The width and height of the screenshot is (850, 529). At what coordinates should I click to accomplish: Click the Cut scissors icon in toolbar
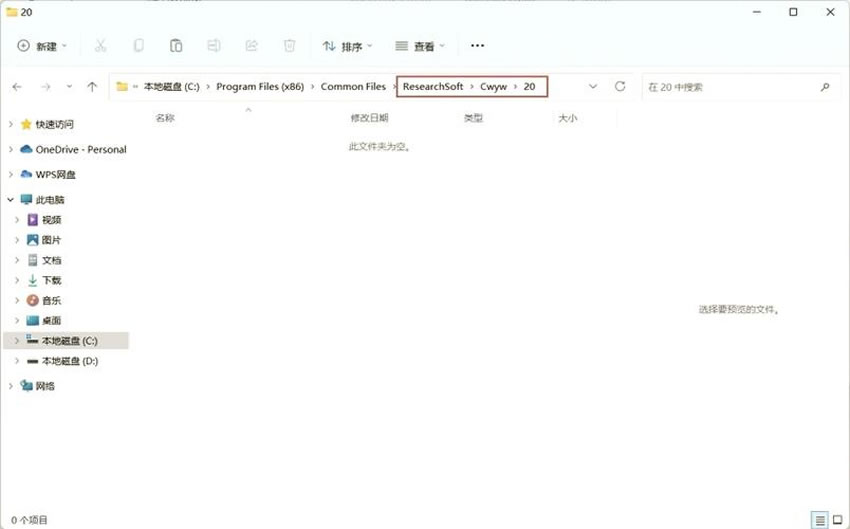[x=100, y=46]
